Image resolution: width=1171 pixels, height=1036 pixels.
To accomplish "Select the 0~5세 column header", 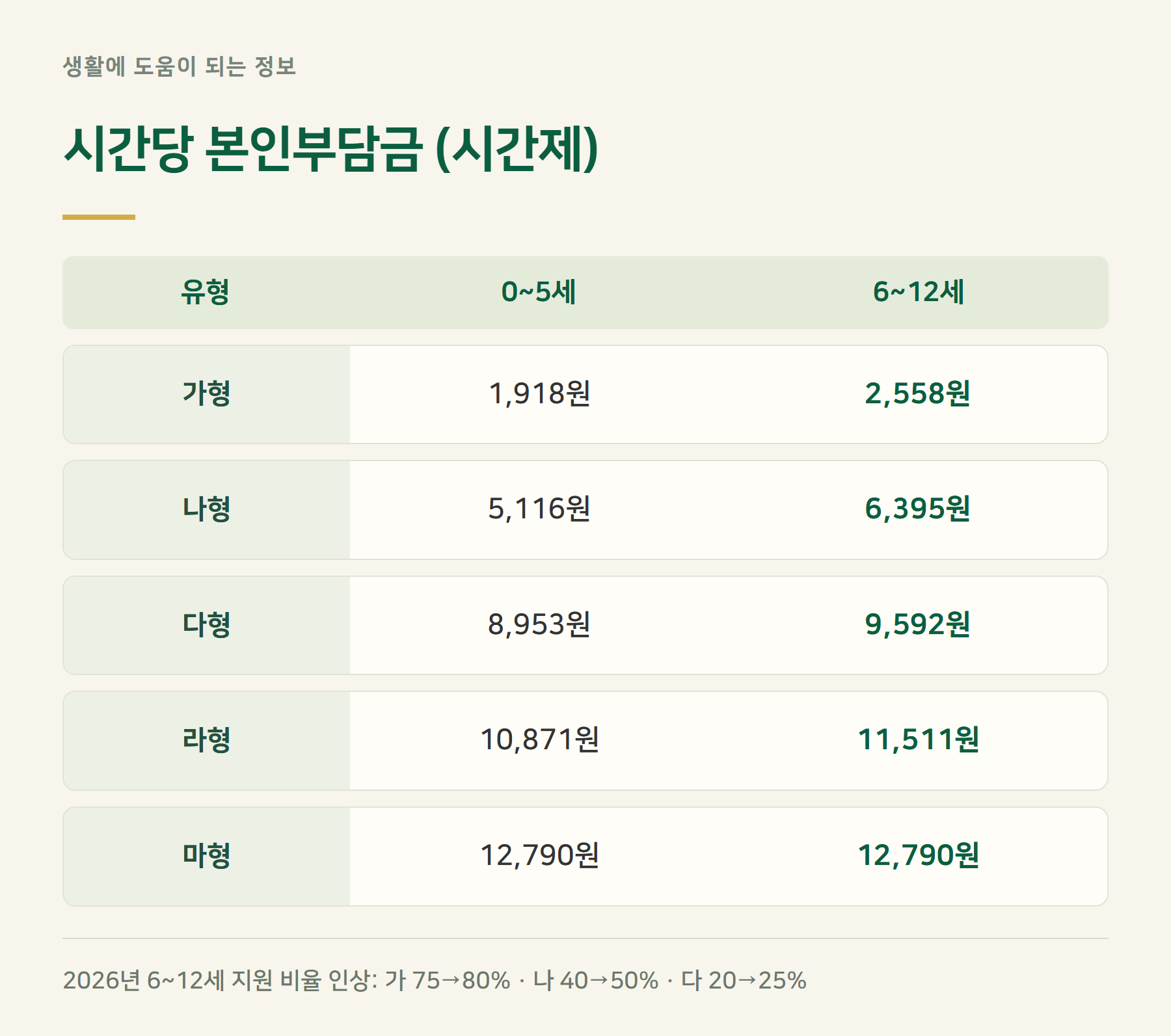I will click(539, 292).
